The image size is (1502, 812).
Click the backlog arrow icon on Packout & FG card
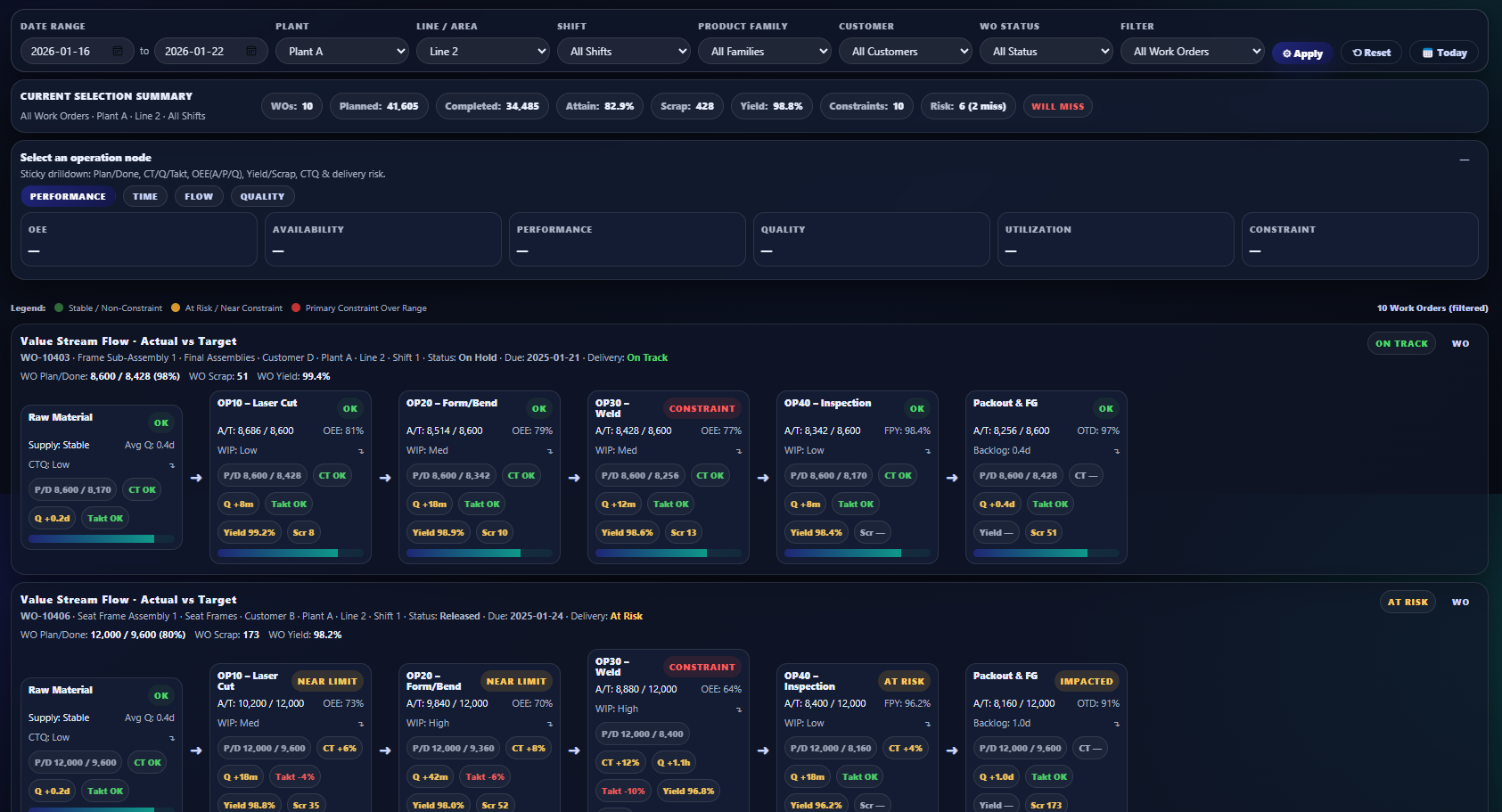coord(1117,451)
